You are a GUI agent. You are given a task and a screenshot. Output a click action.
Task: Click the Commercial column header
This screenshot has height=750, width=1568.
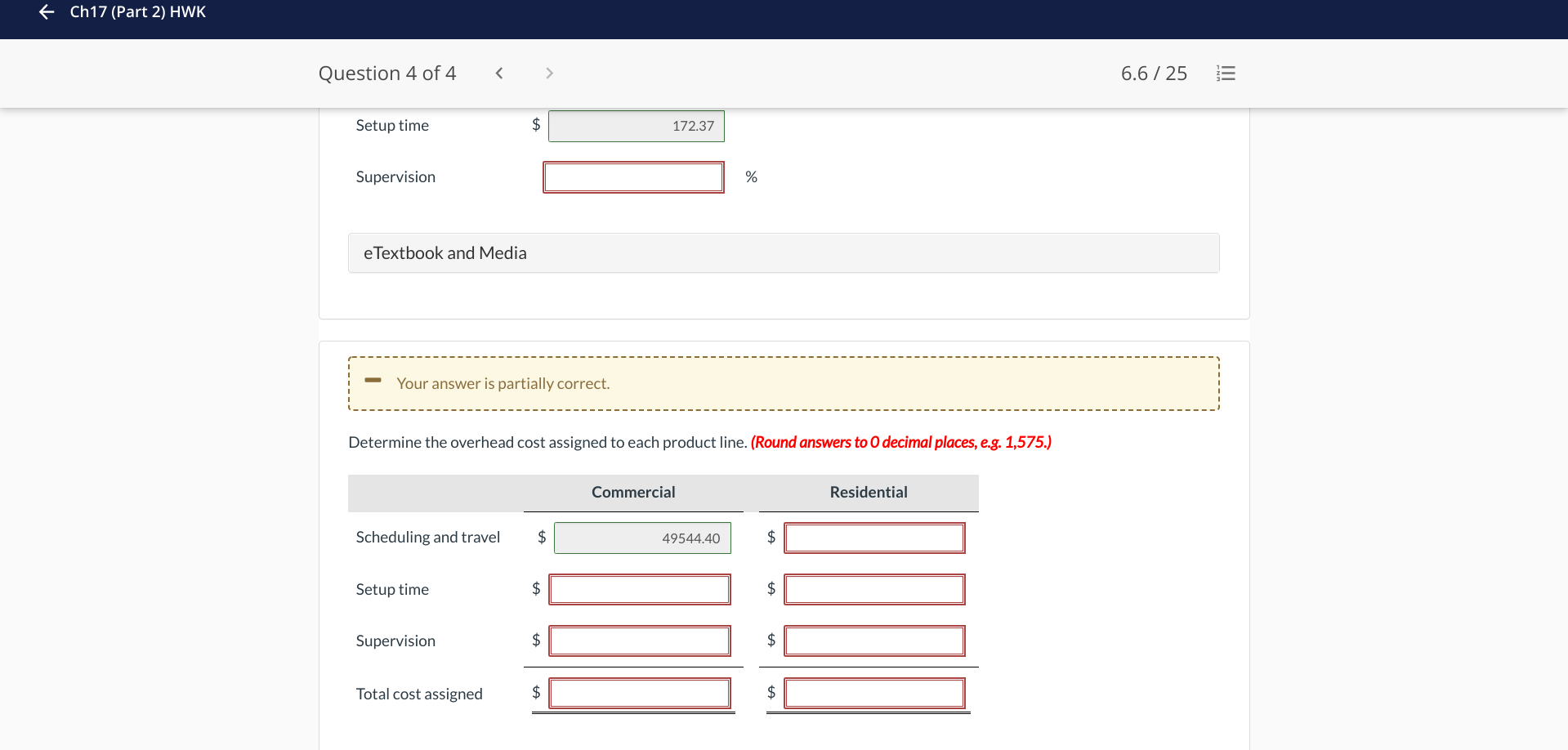(633, 493)
